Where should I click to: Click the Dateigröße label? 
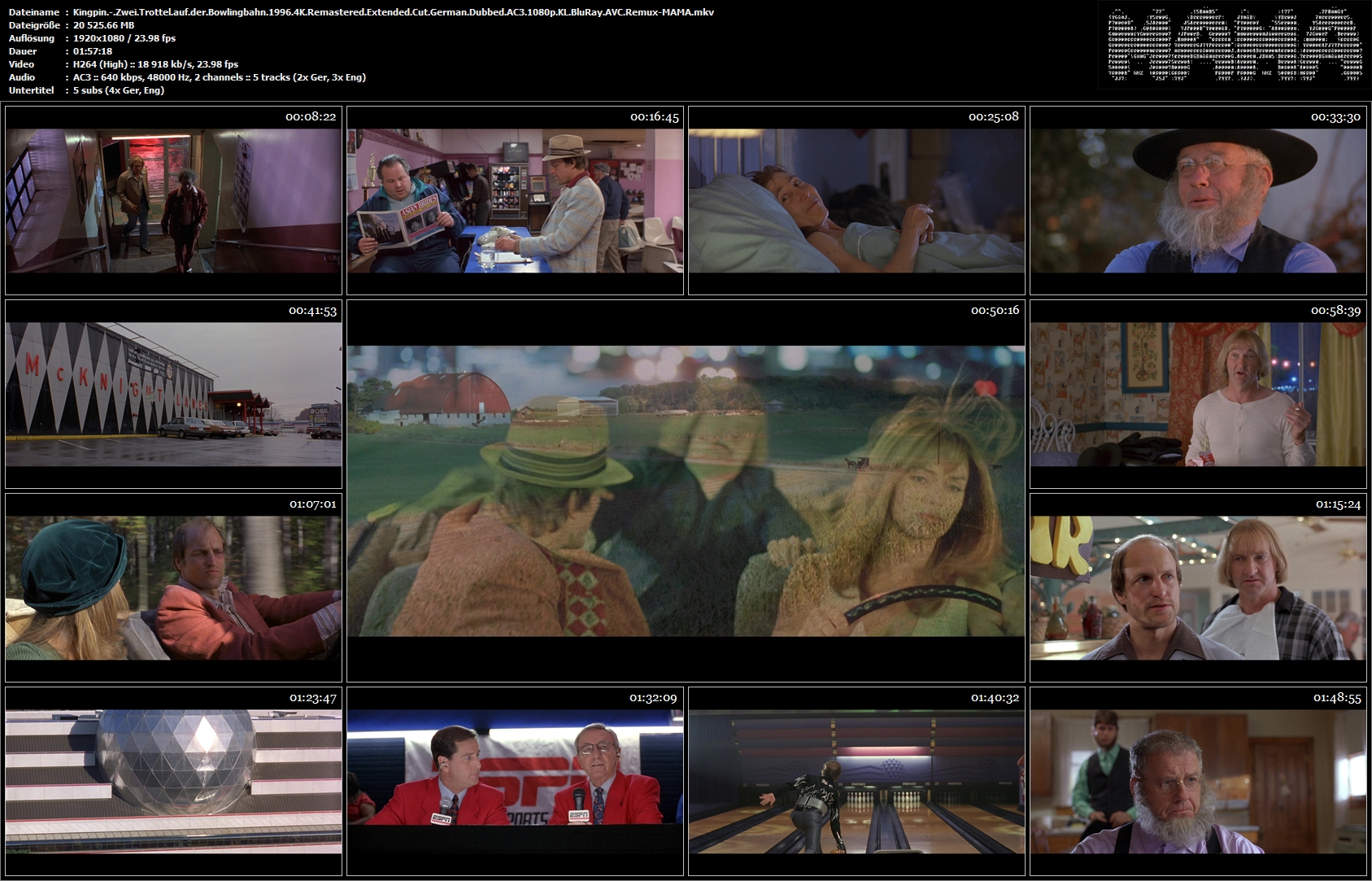tap(34, 25)
